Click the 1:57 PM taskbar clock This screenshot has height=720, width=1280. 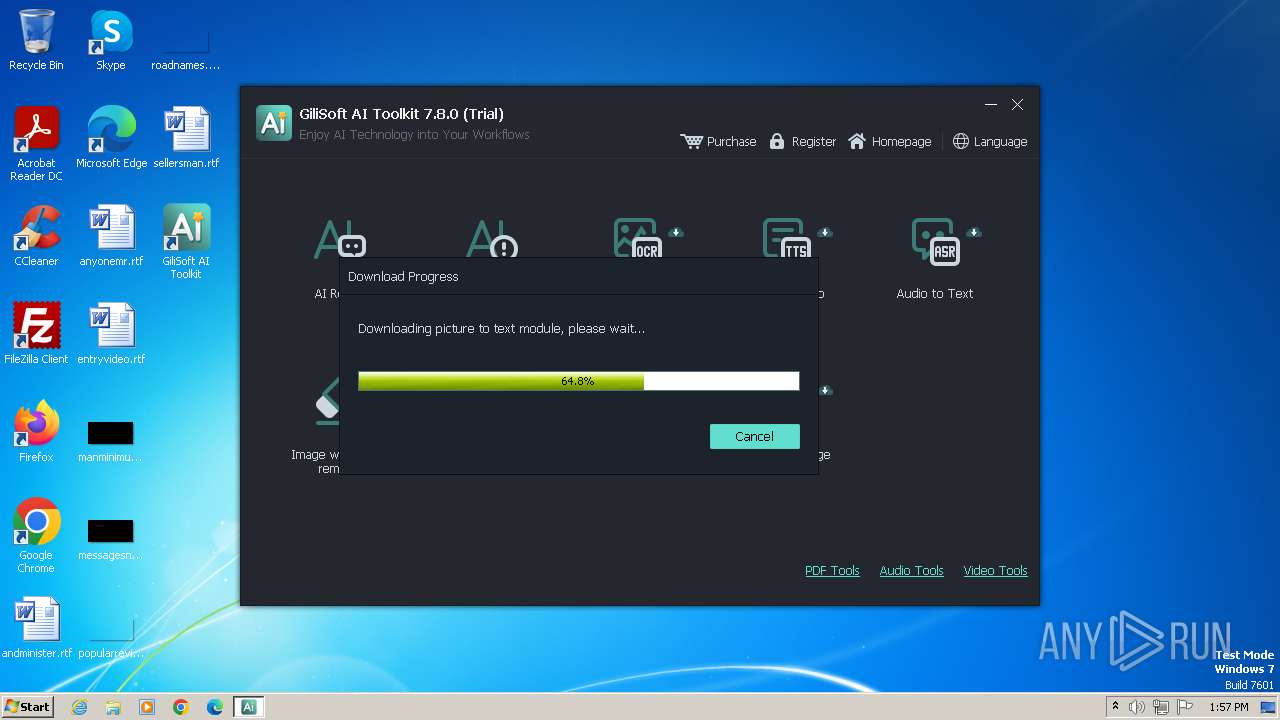[1228, 707]
